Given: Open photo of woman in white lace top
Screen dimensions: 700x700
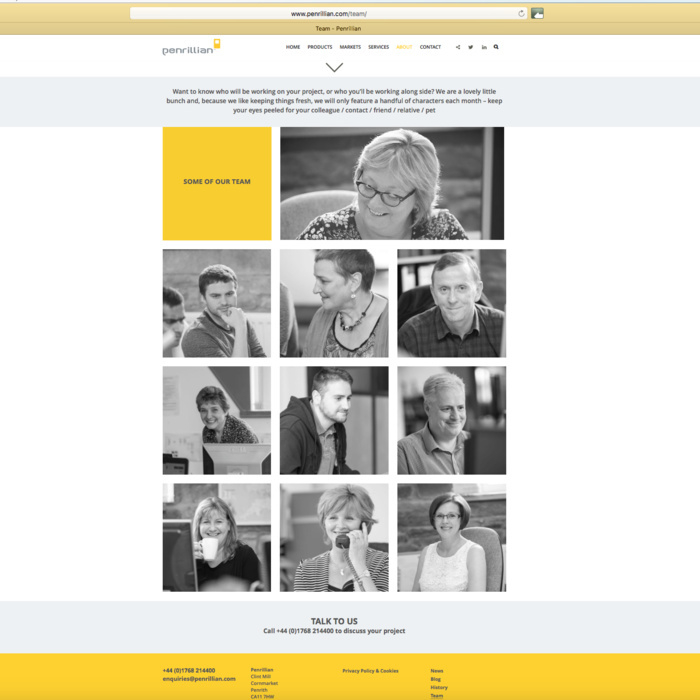Looking at the screenshot, I should [x=452, y=538].
